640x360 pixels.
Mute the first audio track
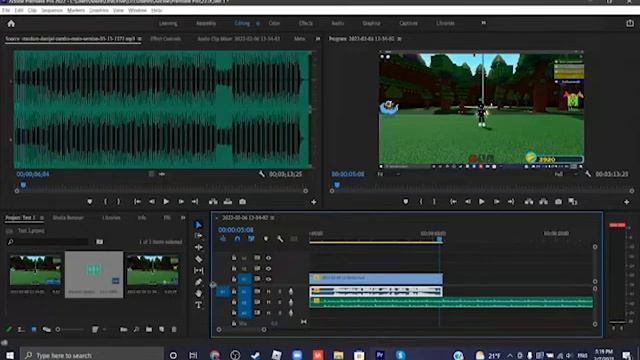269,291
